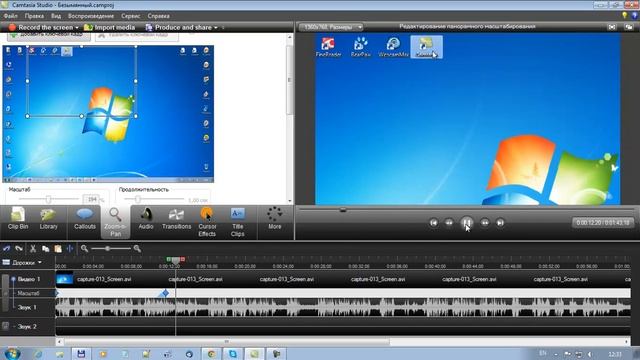Click the Skype icon in taskbar
This screenshot has width=640, height=360.
(233, 354)
